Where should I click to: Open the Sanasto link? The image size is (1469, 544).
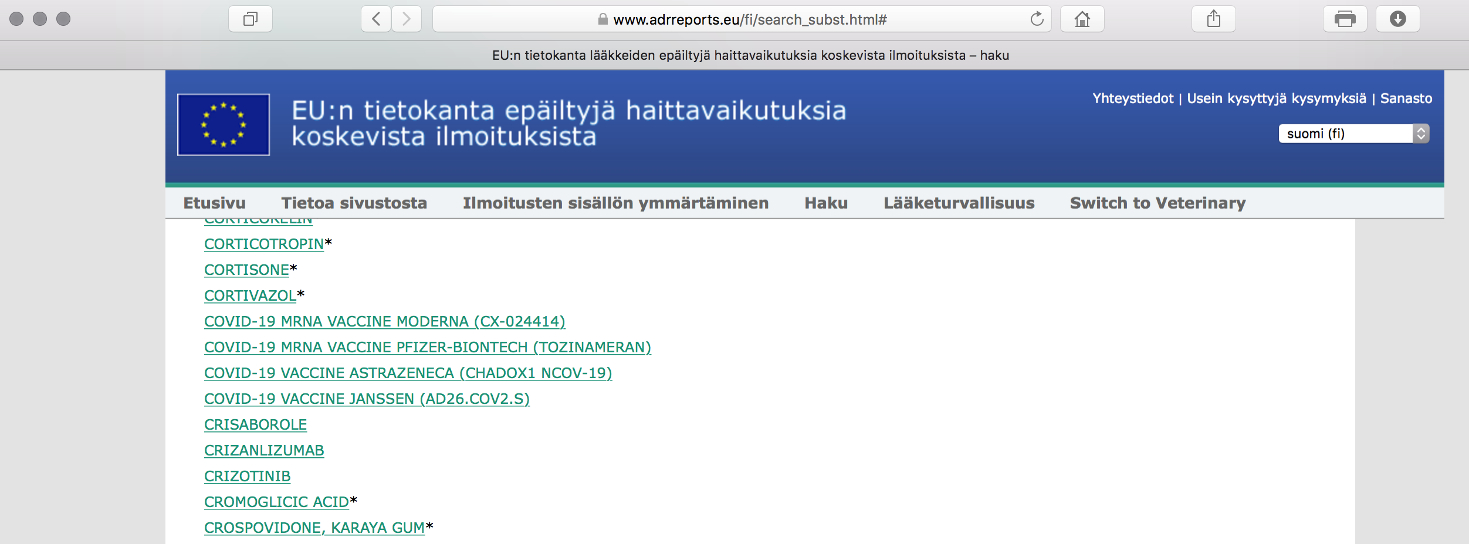tap(1407, 99)
